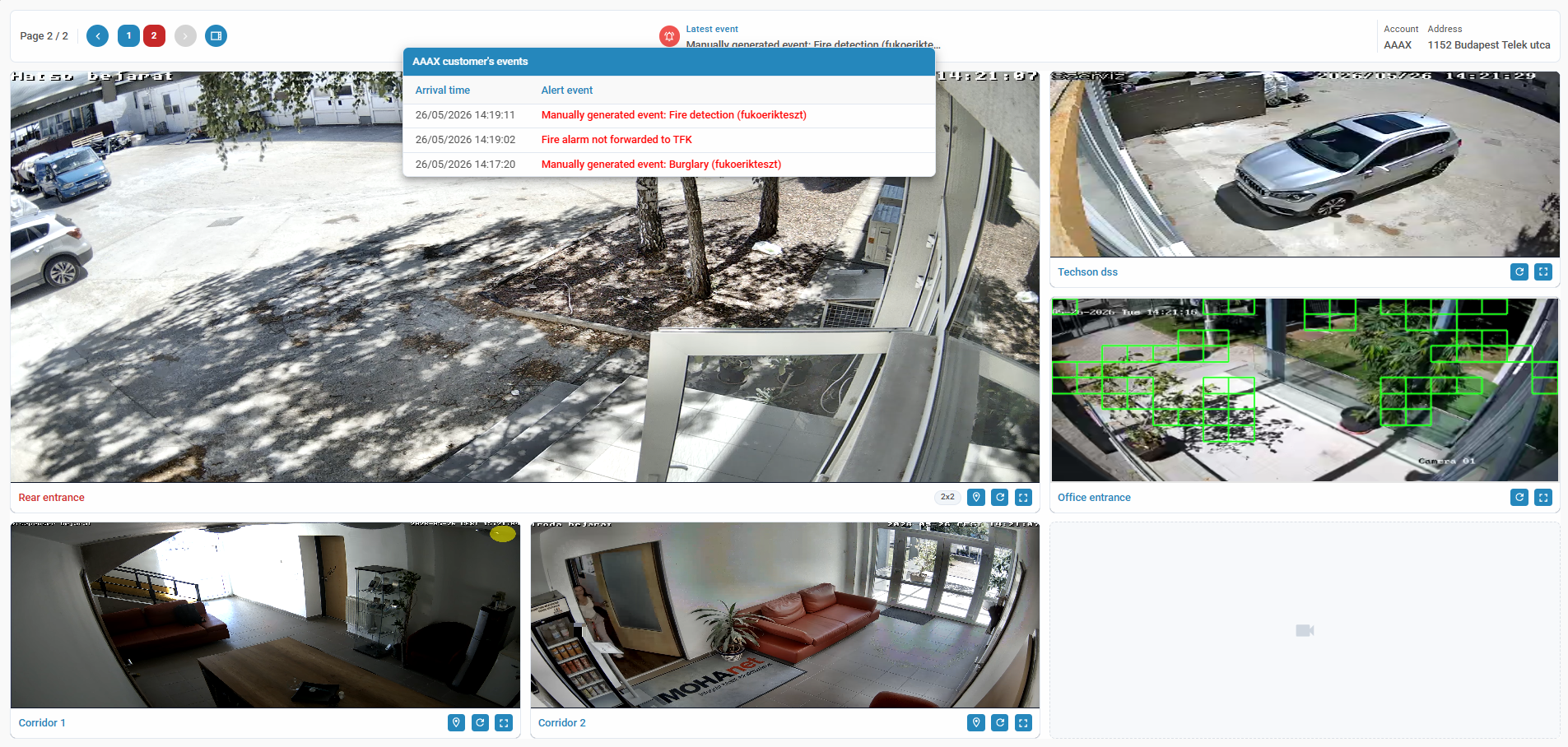Refresh the Corridor 1 camera

[x=480, y=722]
